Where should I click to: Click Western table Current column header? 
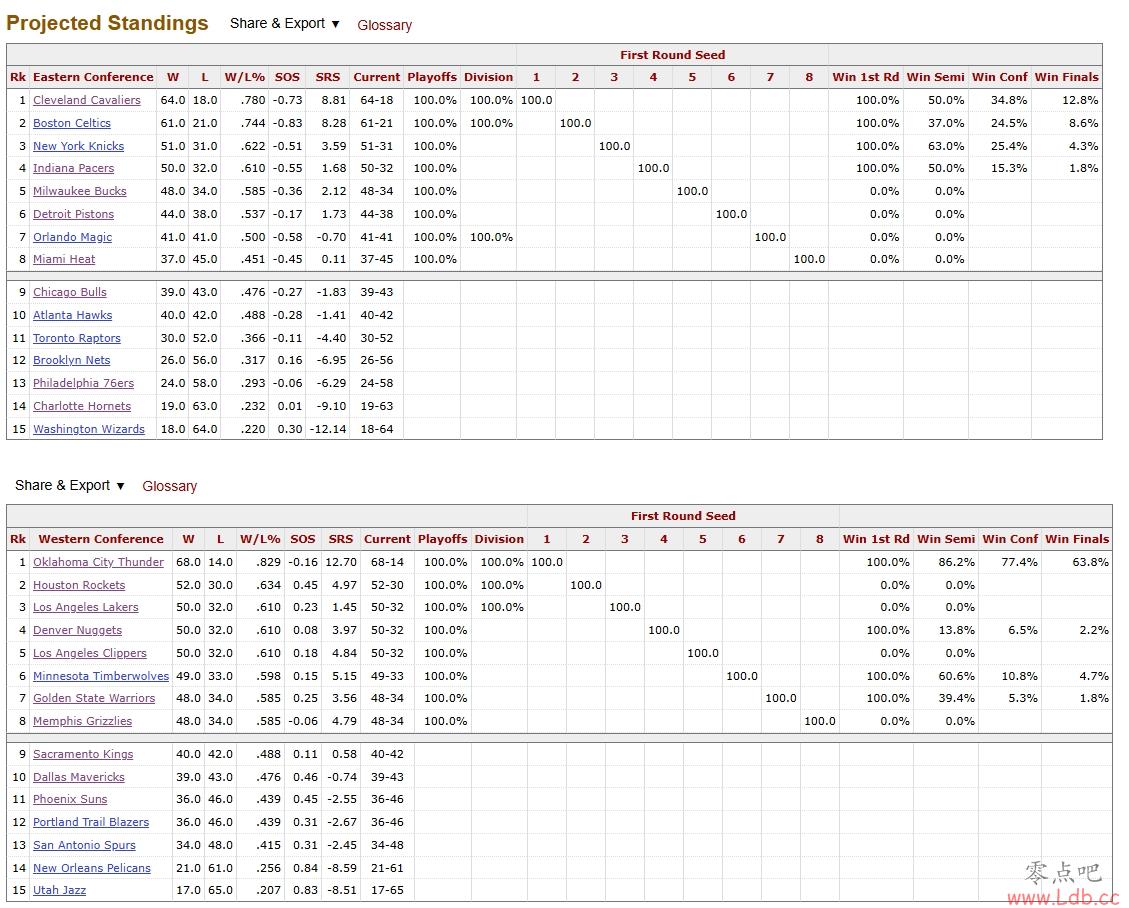[x=387, y=539]
